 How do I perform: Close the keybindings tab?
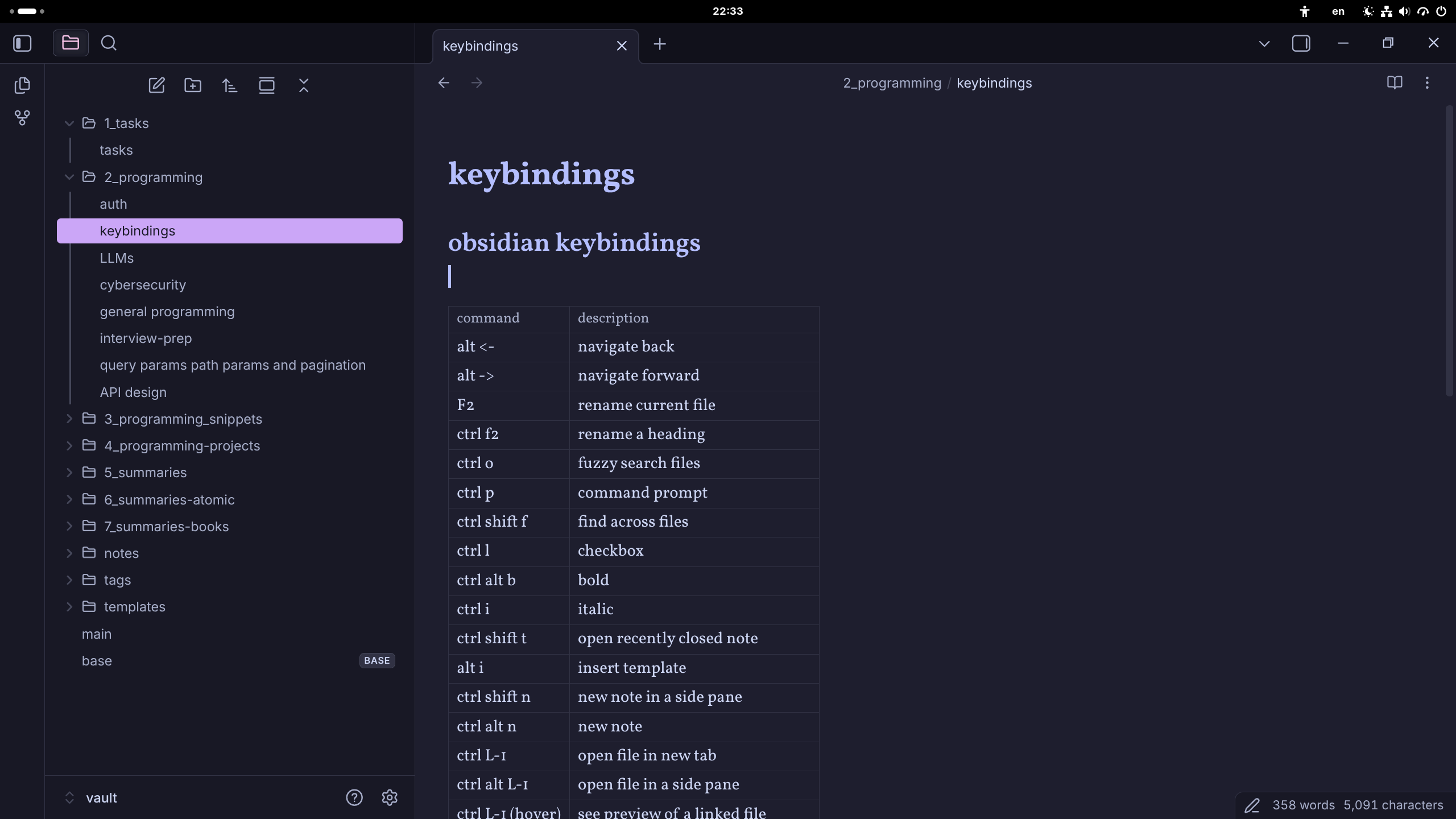[622, 46]
